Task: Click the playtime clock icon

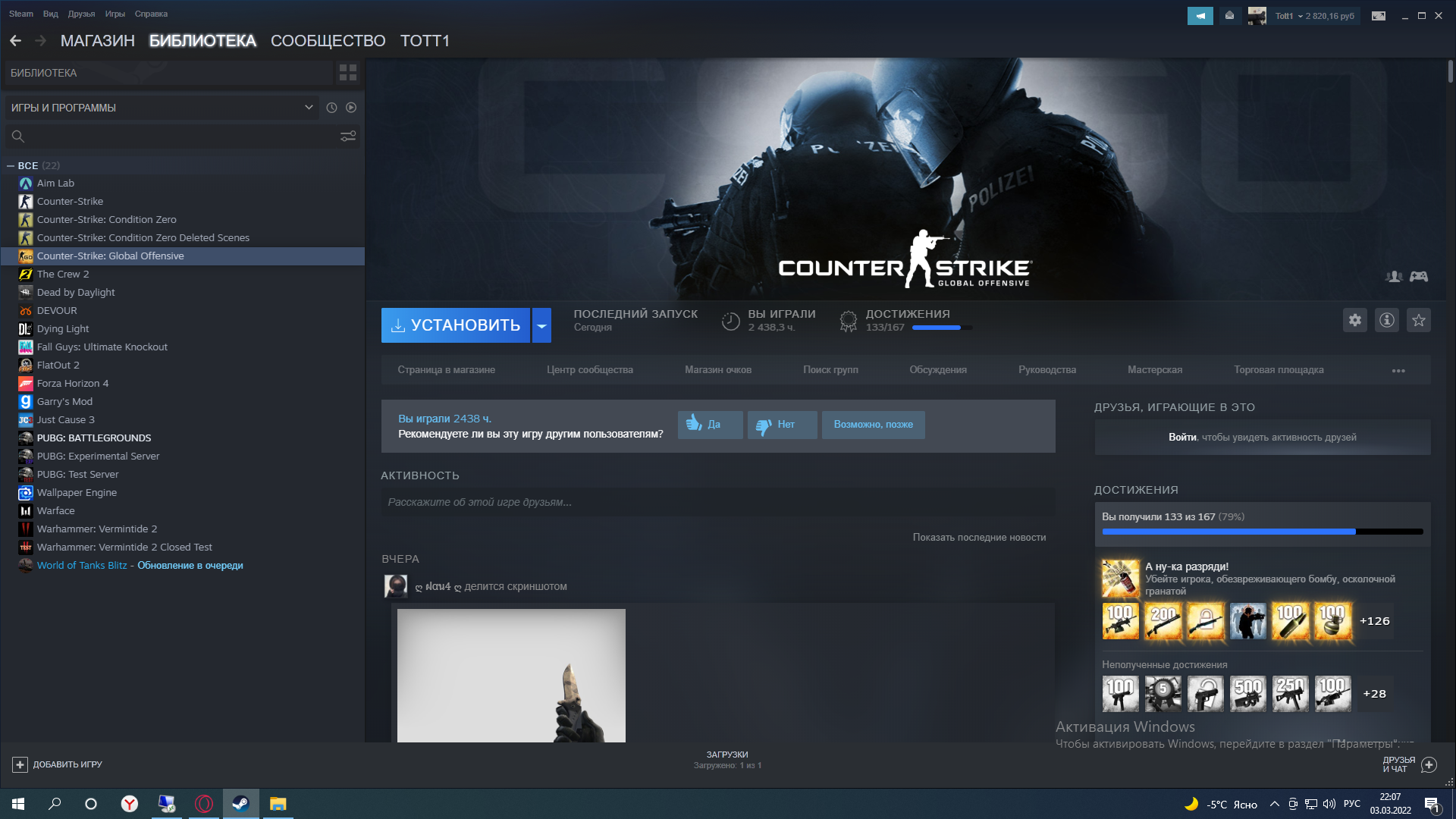Action: 730,322
